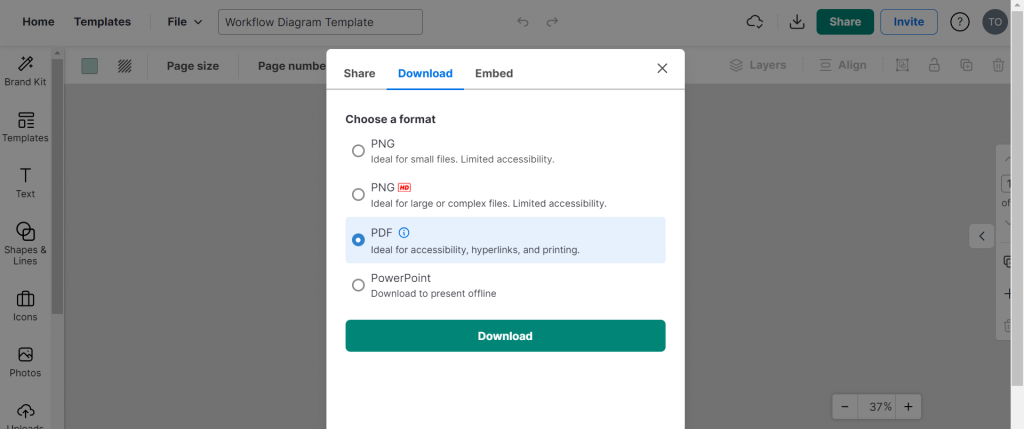Open the Brand Kit panel
Viewport: 1024px width, 429px height.
25,71
